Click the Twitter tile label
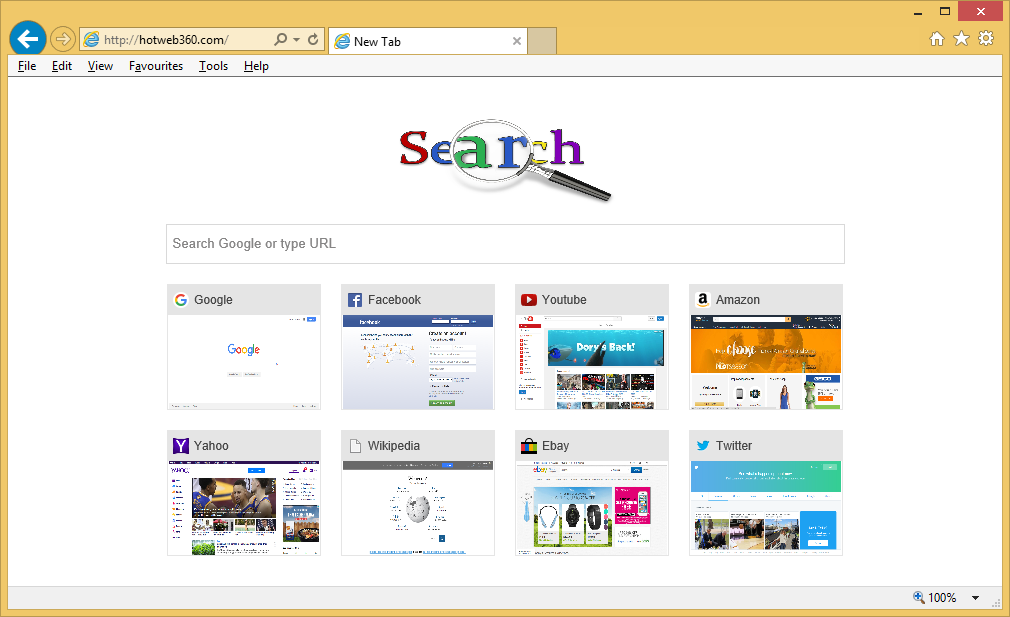 [x=734, y=446]
